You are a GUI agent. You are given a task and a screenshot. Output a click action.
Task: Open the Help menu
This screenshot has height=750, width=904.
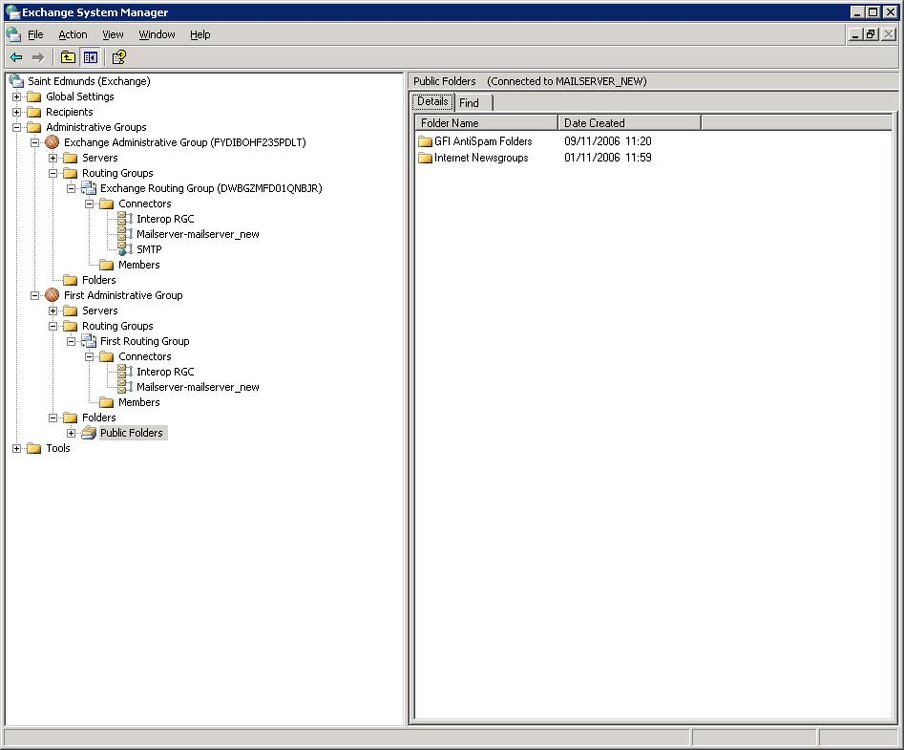pyautogui.click(x=200, y=35)
